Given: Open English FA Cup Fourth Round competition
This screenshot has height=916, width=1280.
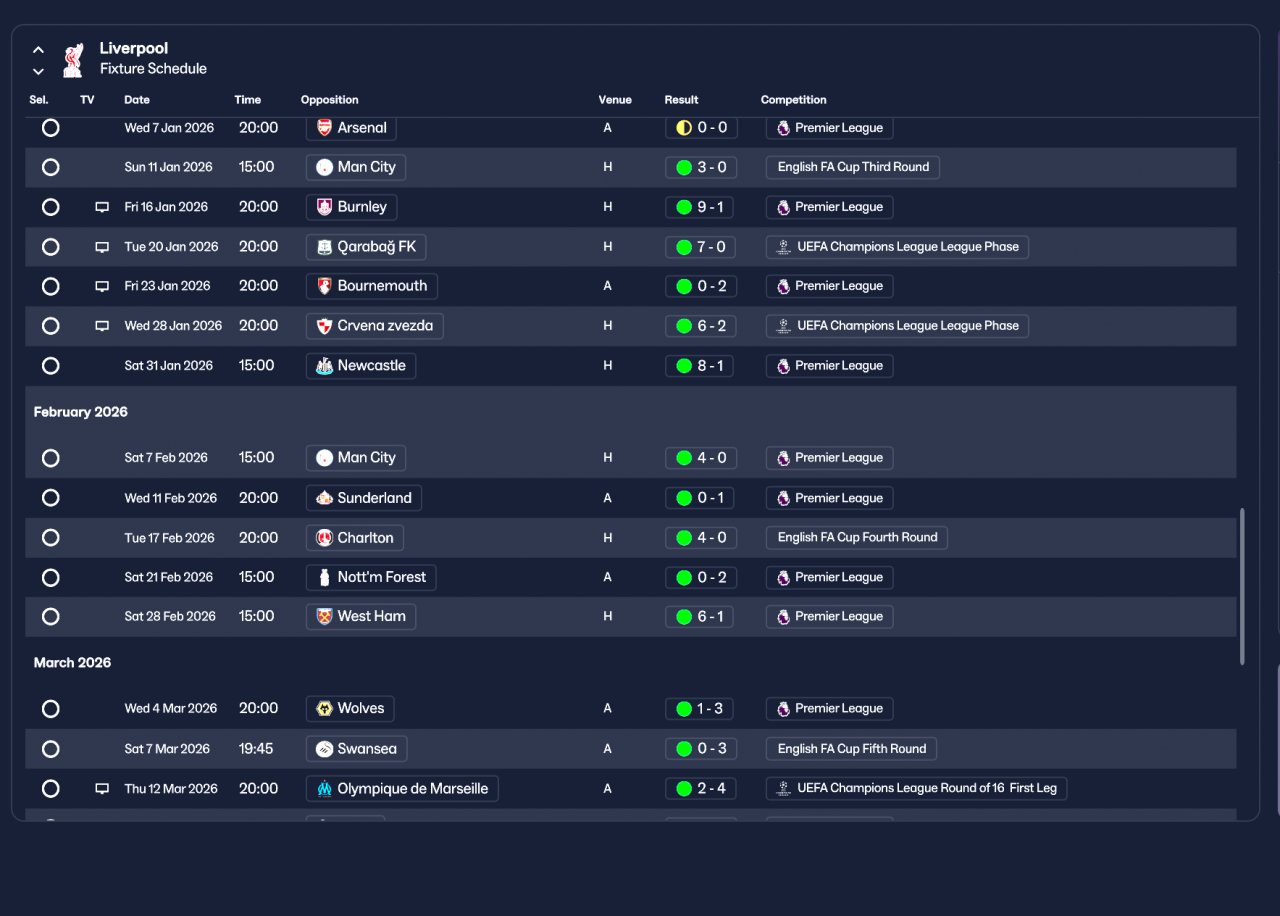Looking at the screenshot, I should pyautogui.click(x=857, y=538).
